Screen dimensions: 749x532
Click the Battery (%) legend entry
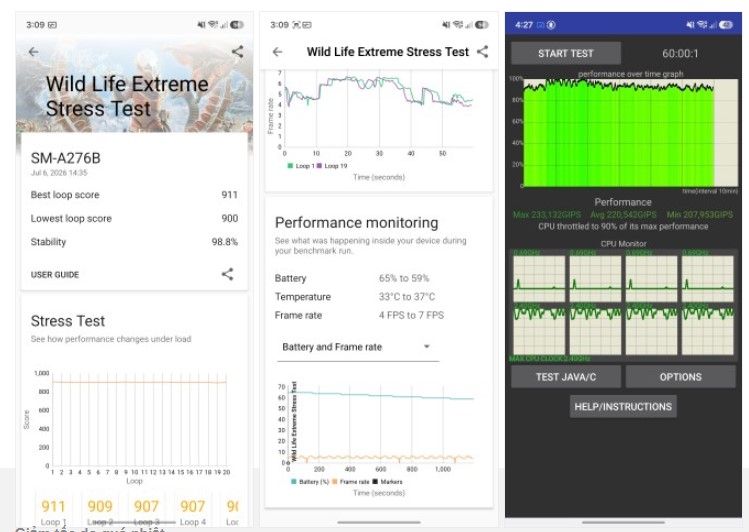click(310, 481)
